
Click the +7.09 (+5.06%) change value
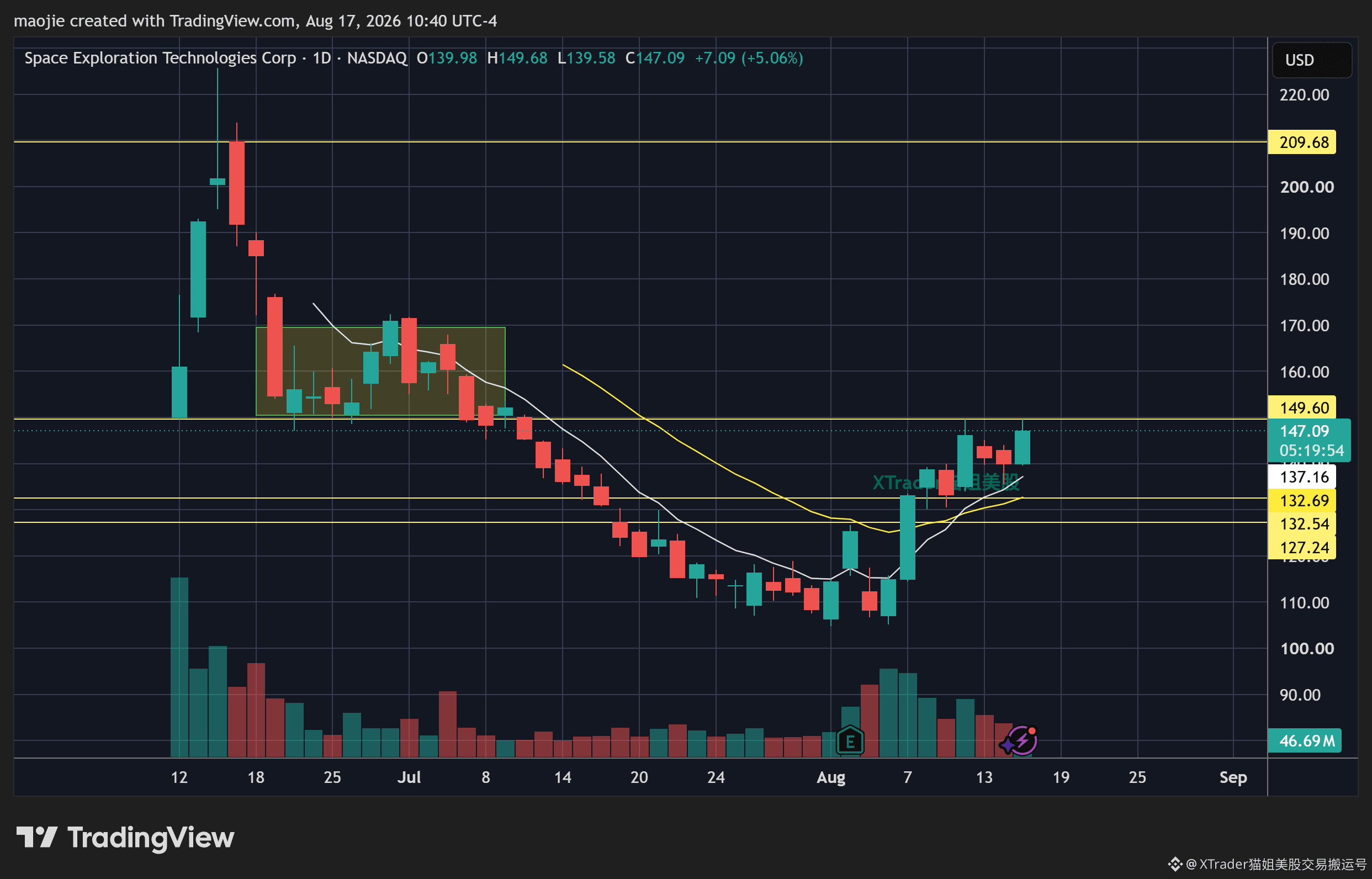point(749,58)
